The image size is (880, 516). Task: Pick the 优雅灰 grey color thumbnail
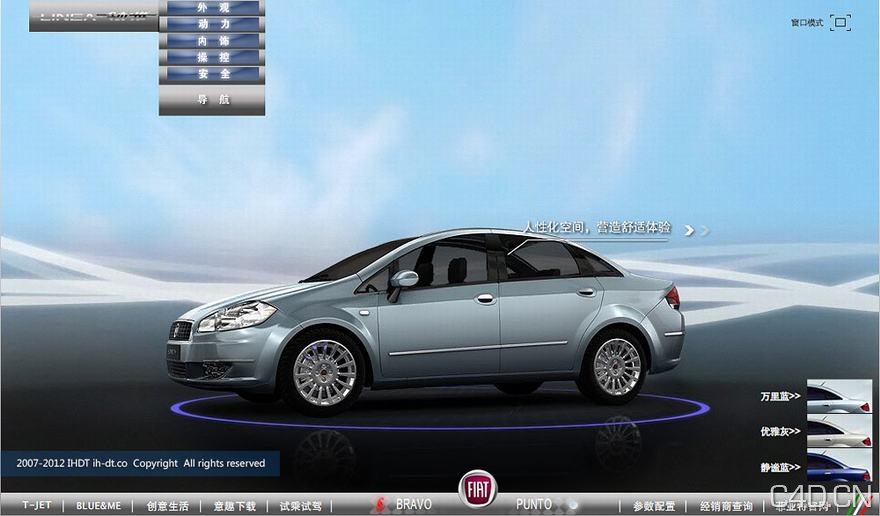[839, 432]
